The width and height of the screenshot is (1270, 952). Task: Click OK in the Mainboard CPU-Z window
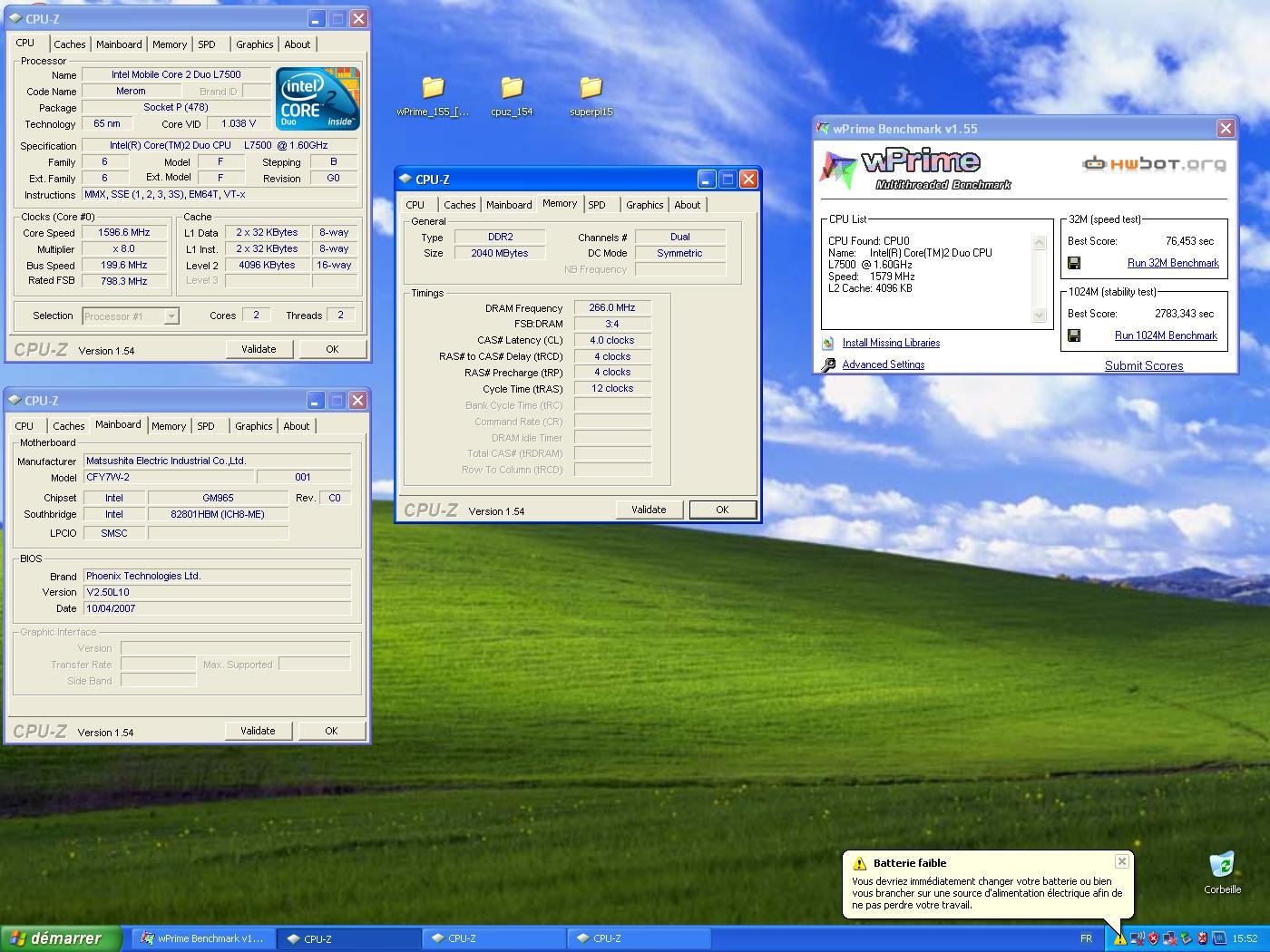(331, 731)
